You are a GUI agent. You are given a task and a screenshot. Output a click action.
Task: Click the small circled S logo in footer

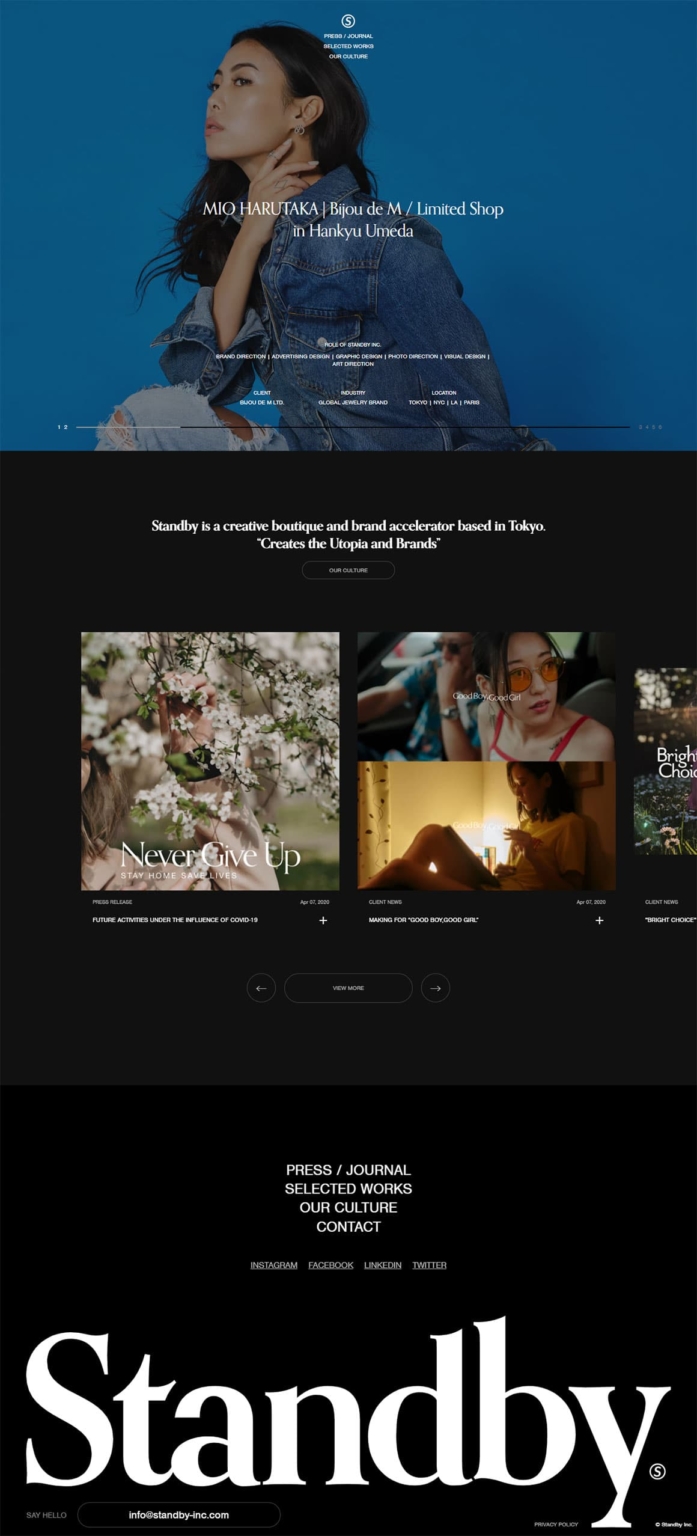coord(657,1470)
